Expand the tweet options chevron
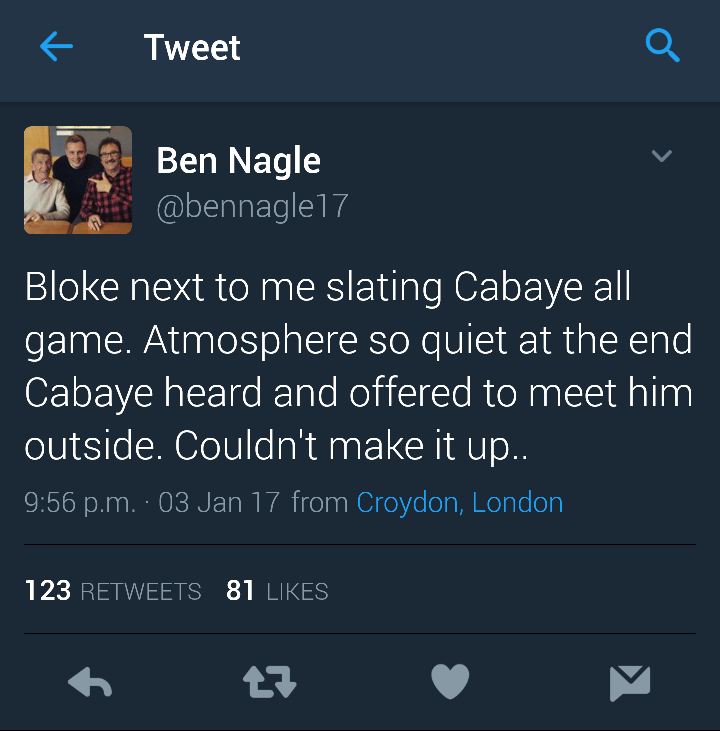 [x=661, y=156]
